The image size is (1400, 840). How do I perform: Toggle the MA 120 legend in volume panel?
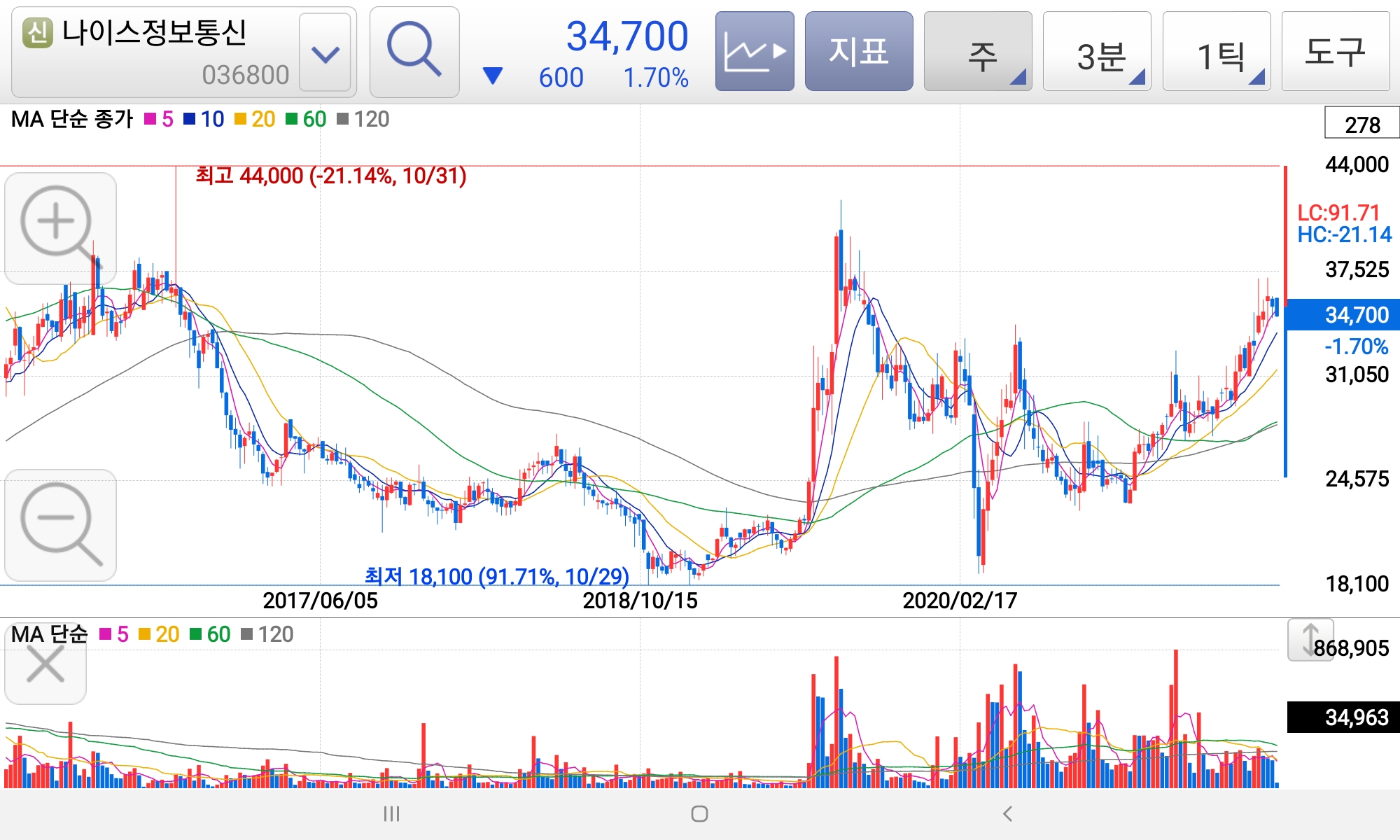pyautogui.click(x=267, y=634)
